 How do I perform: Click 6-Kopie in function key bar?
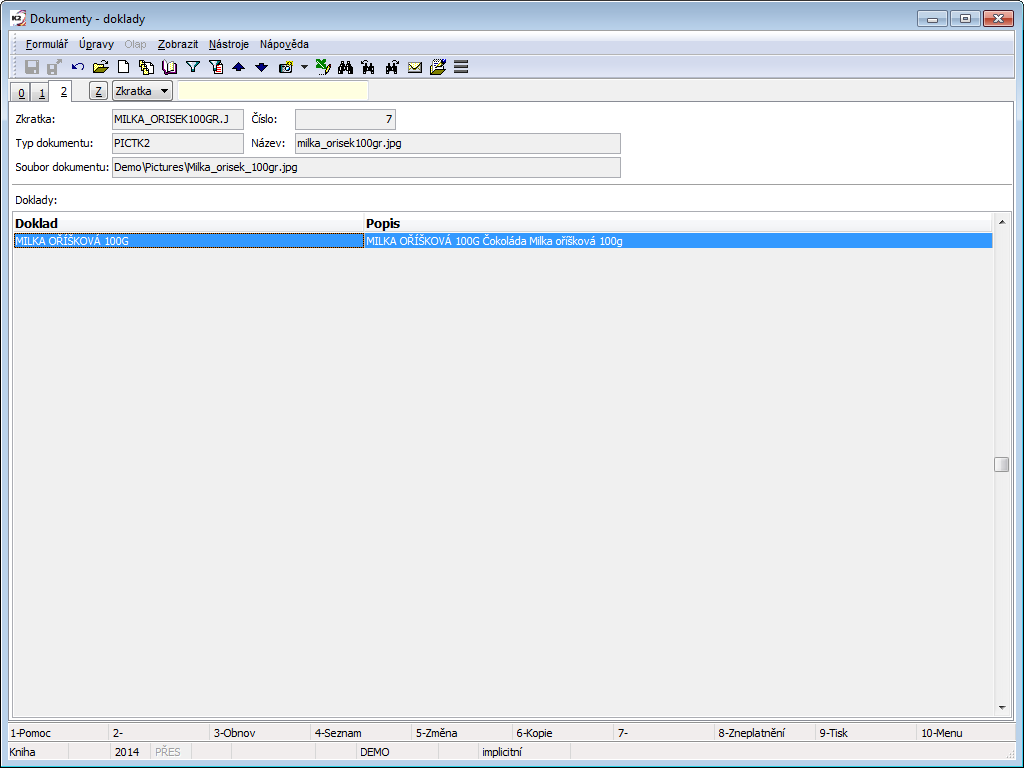point(564,733)
